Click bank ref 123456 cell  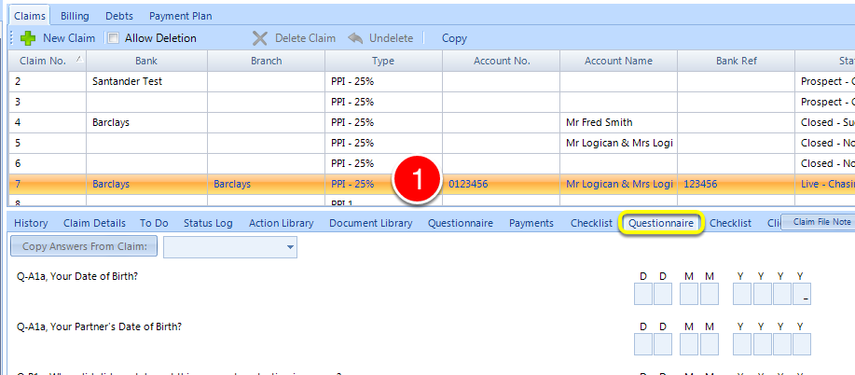pyautogui.click(x=736, y=184)
